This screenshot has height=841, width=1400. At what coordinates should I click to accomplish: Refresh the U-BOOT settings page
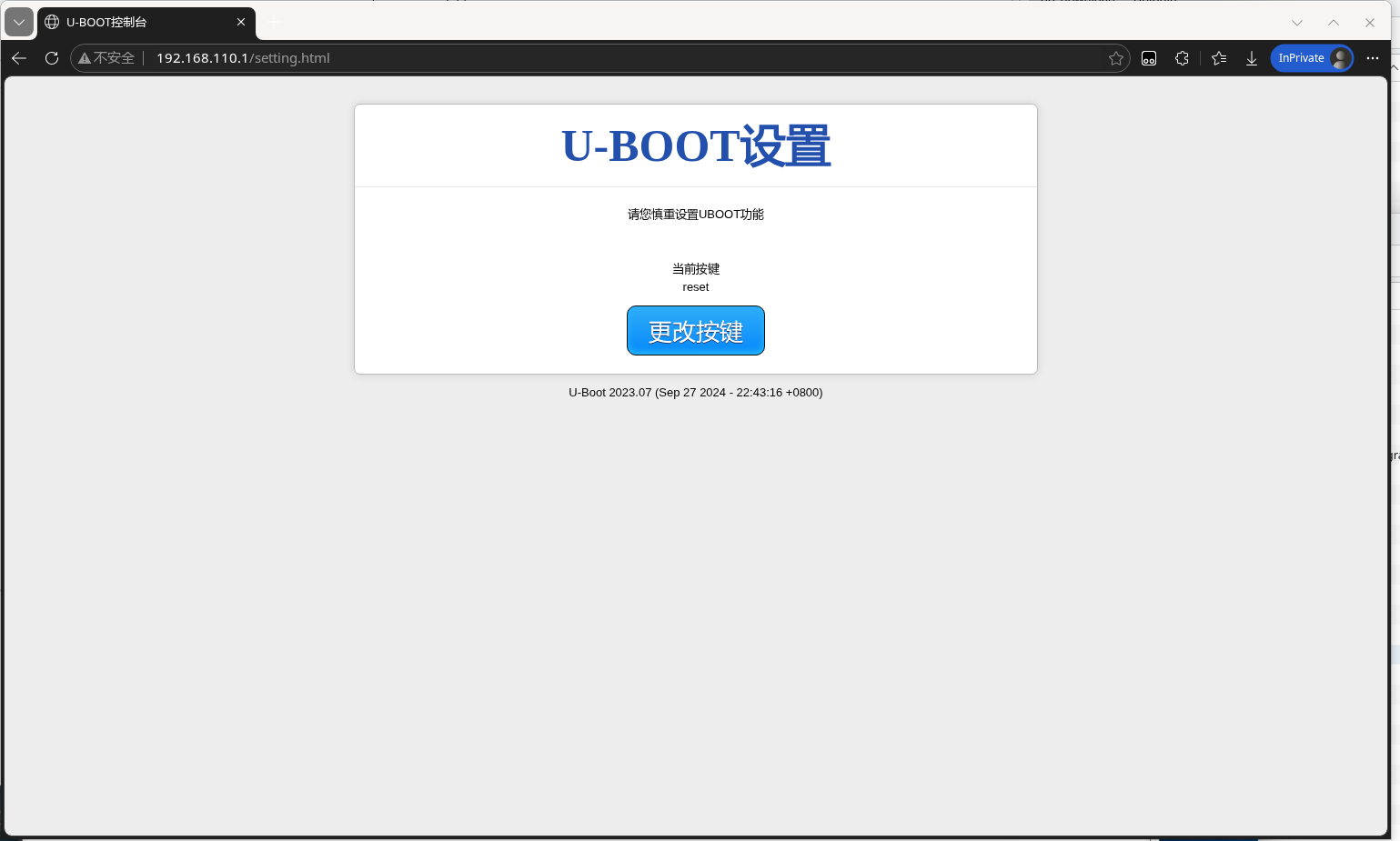[51, 58]
